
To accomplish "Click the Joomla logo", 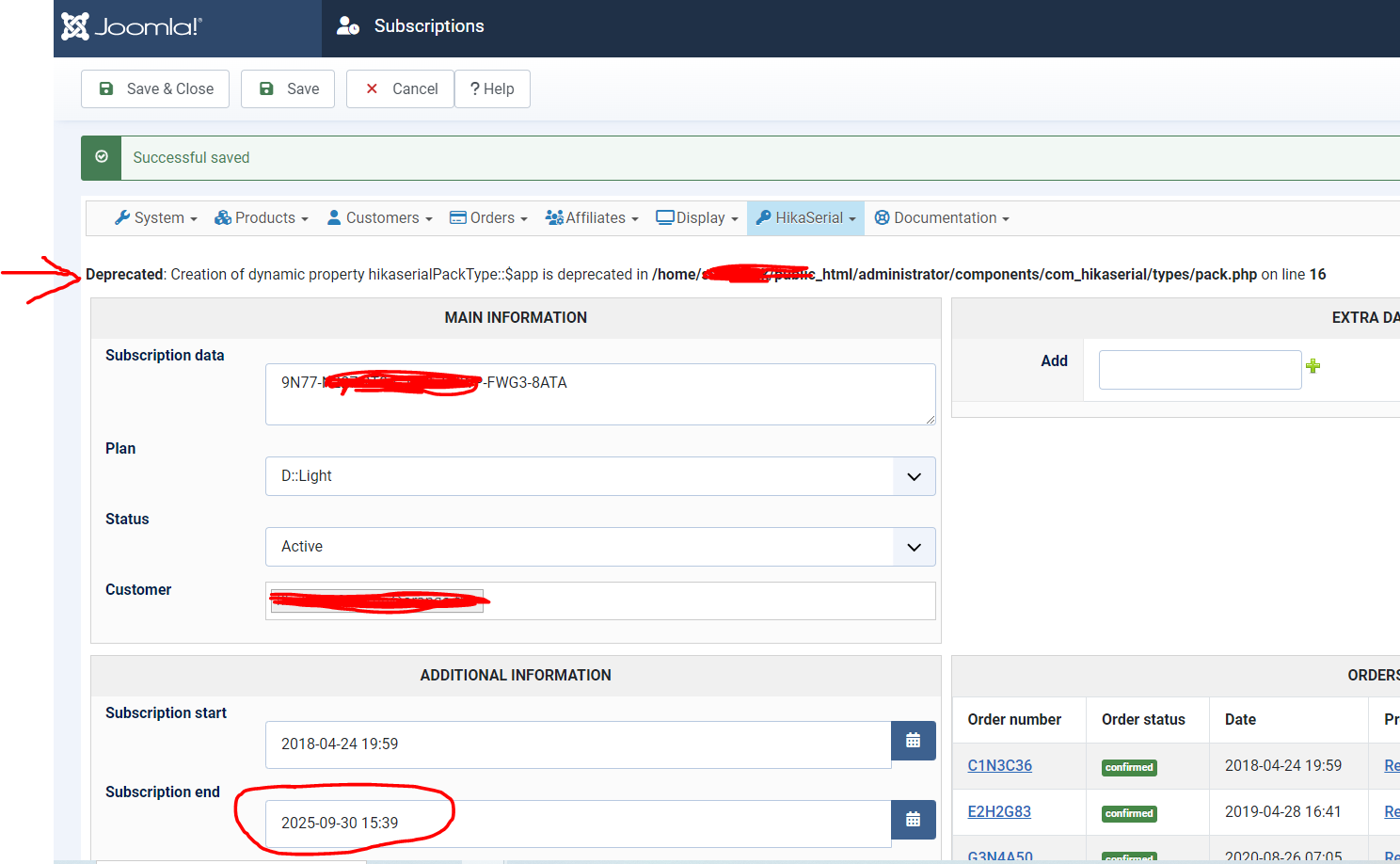I will coord(132,26).
